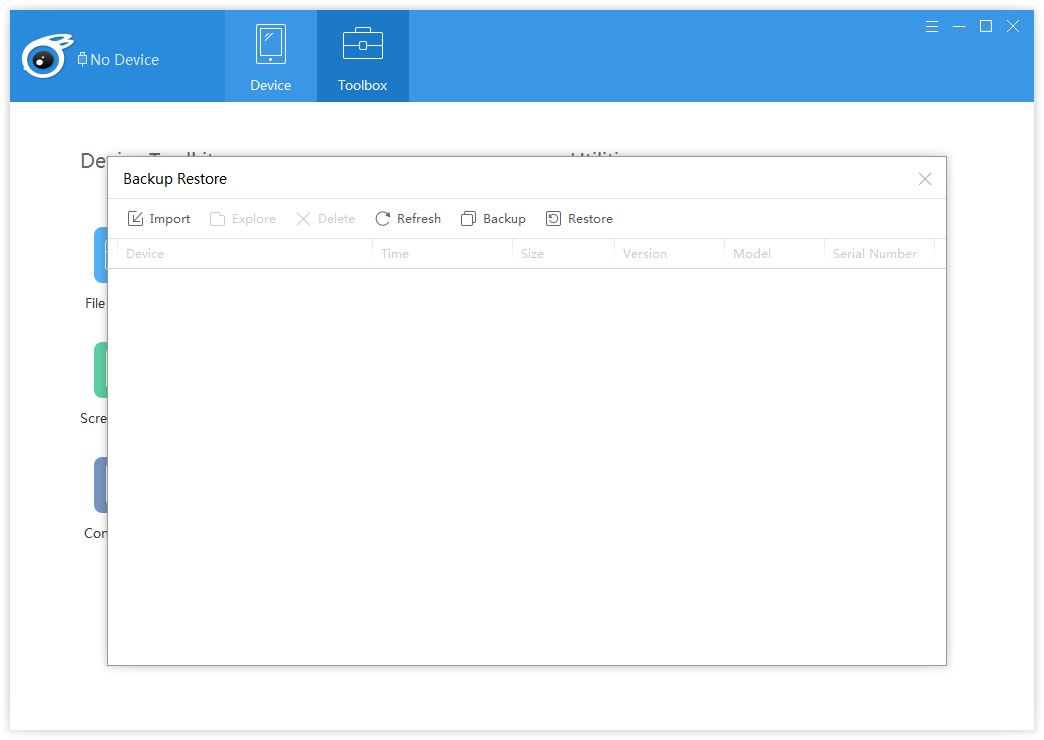Close the Backup Restore dialog
This screenshot has width=1044, height=740.
point(925,179)
